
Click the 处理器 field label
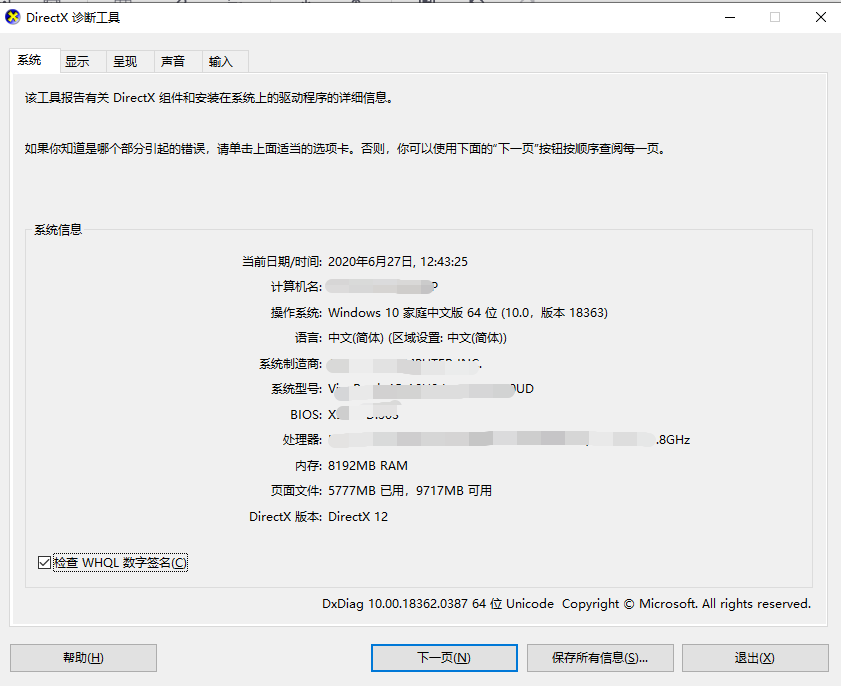[302, 440]
